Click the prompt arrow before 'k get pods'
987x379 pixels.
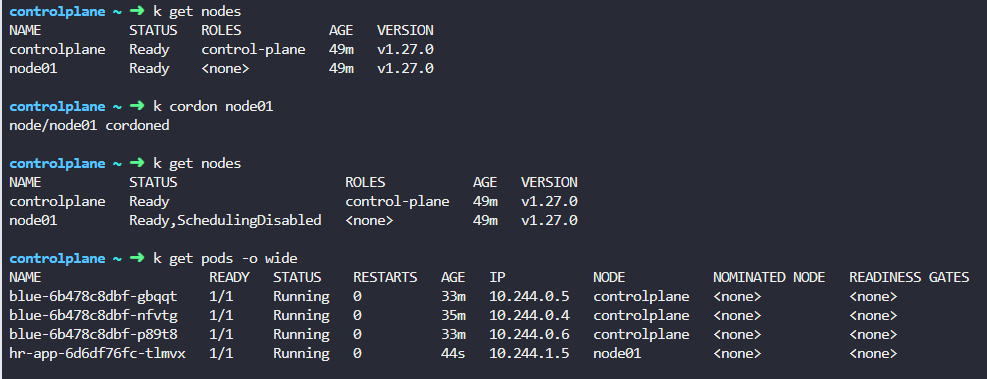tap(137, 258)
